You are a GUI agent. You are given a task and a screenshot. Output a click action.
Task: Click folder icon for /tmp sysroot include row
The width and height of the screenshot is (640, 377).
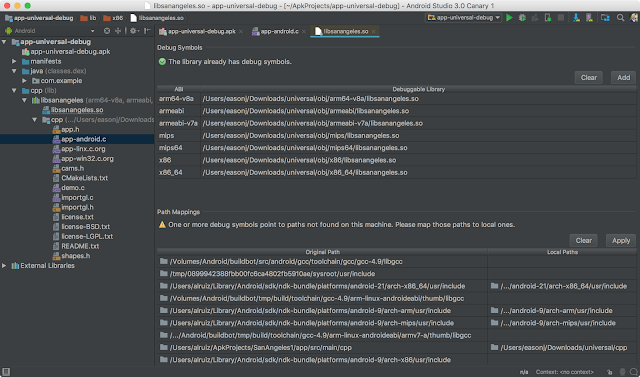click(164, 273)
